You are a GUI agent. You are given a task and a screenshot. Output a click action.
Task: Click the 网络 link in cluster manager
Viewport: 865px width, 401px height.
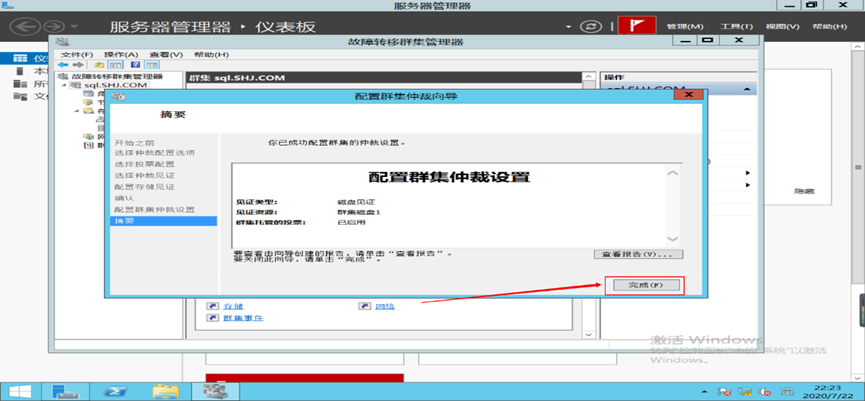pos(386,306)
